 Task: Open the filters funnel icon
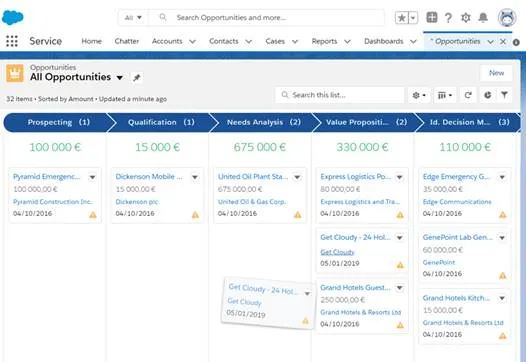coord(504,95)
